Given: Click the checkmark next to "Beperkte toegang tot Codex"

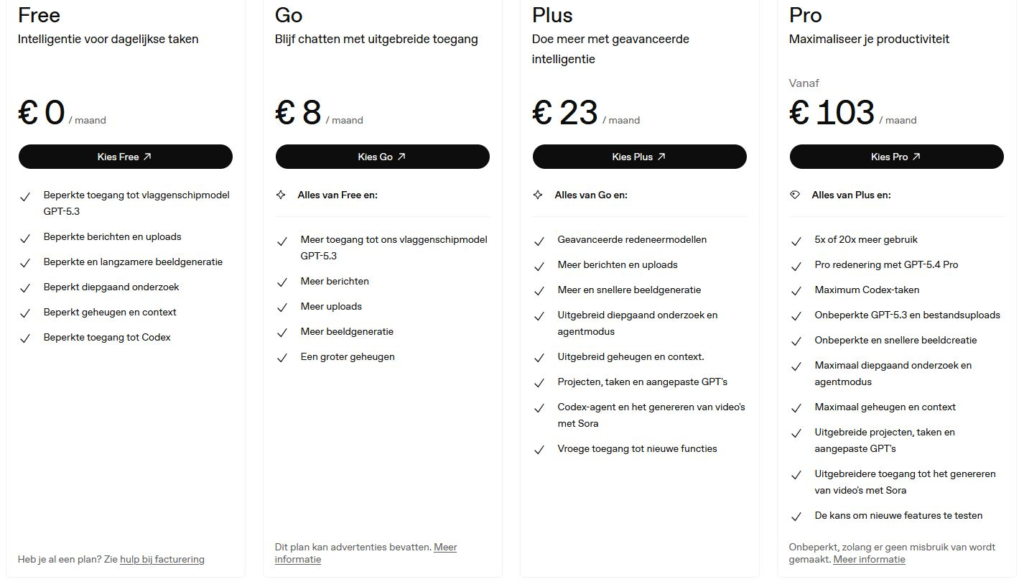Looking at the screenshot, I should pyautogui.click(x=24, y=338).
